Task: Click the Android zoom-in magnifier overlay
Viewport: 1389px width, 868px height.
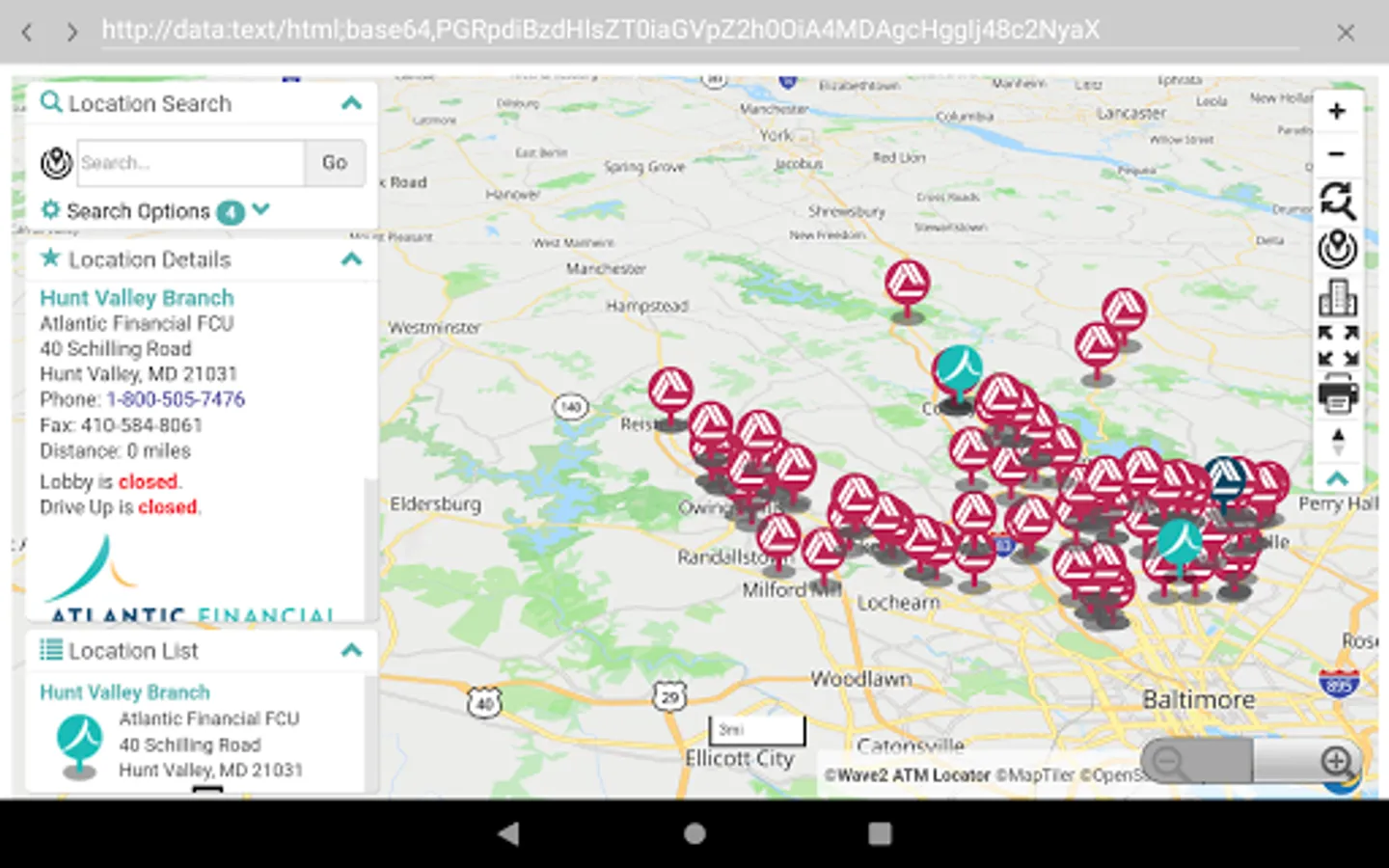Action: (1307, 762)
